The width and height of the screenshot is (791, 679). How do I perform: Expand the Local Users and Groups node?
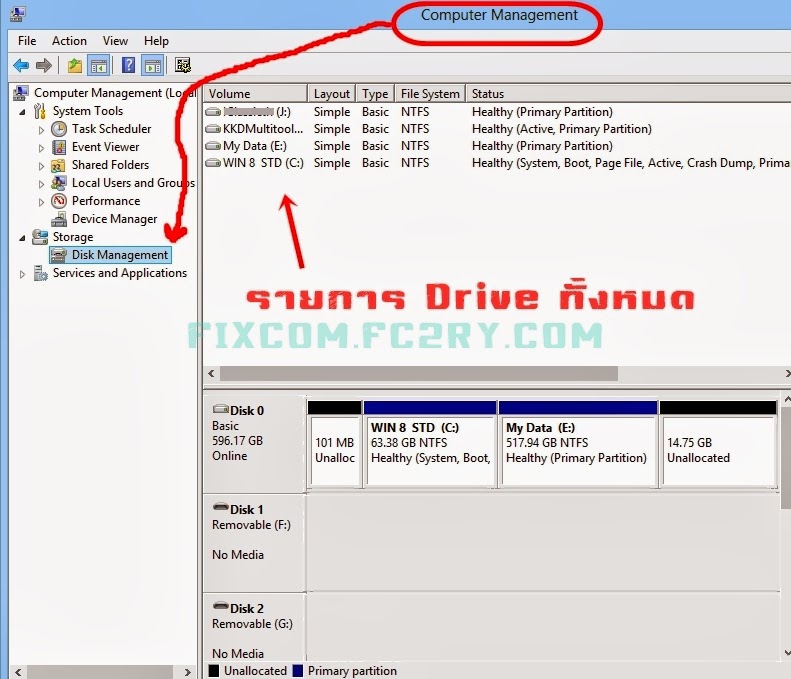pyautogui.click(x=41, y=184)
